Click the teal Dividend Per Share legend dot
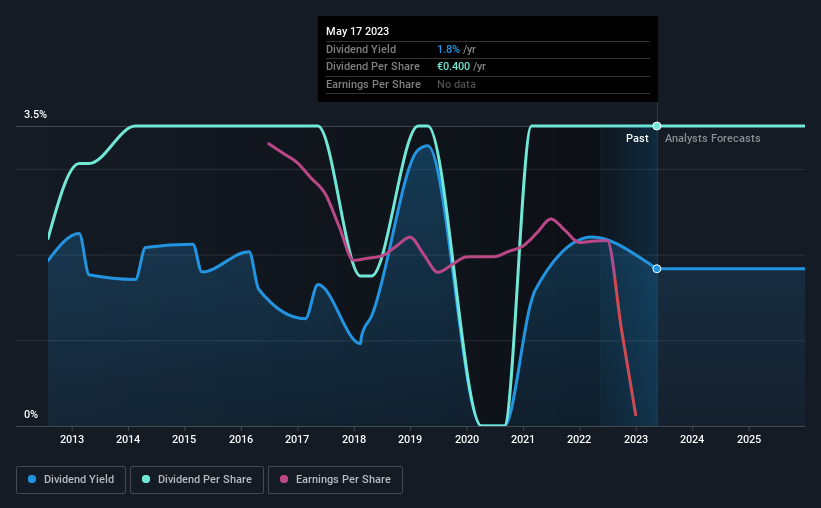This screenshot has height=508, width=821. 146,479
